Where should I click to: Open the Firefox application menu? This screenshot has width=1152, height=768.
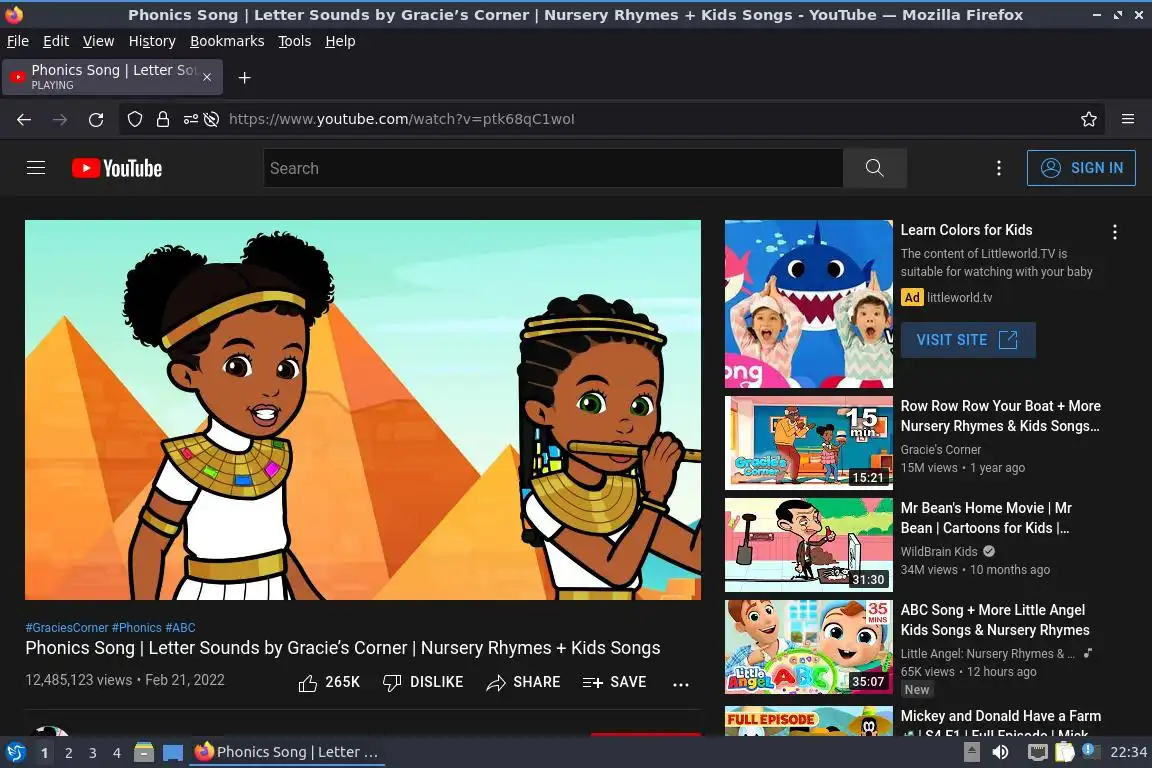(x=1128, y=119)
